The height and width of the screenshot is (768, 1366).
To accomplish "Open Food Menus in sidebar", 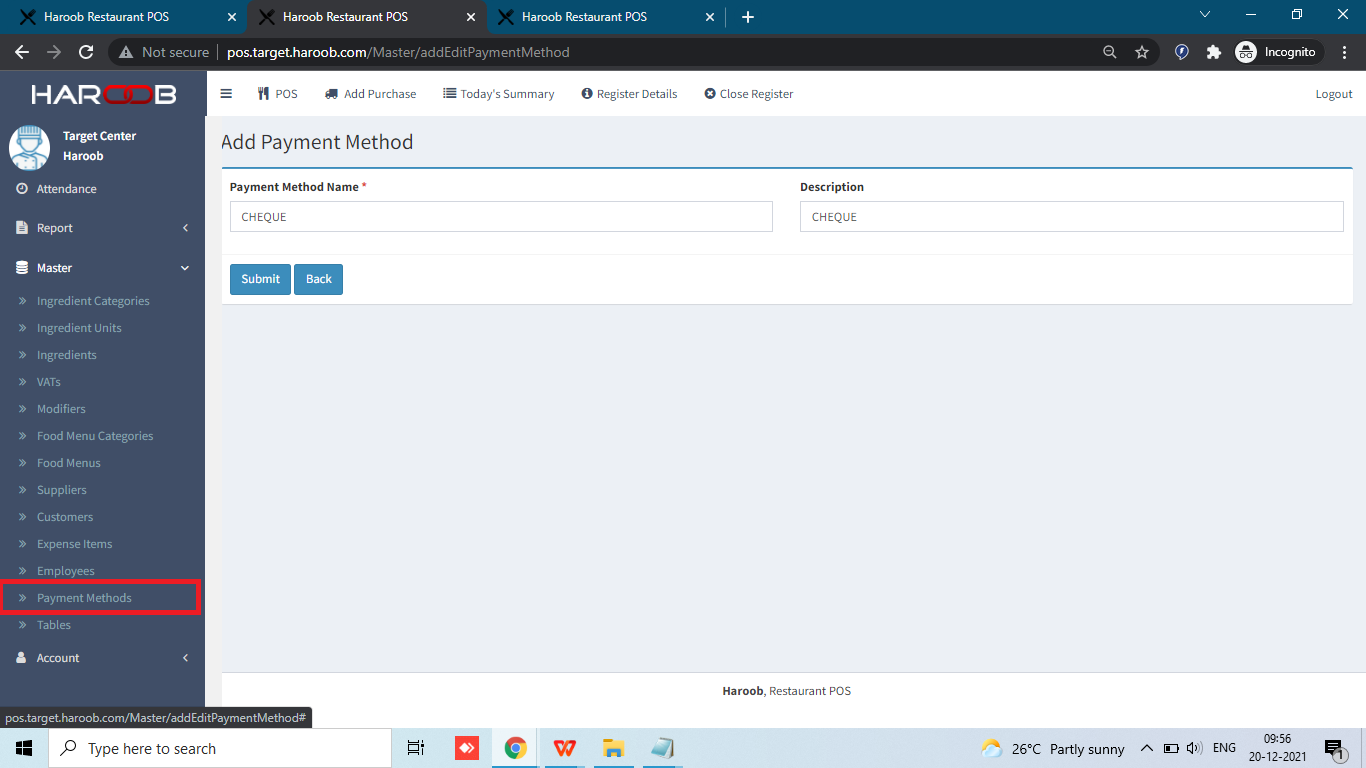I will coord(69,463).
